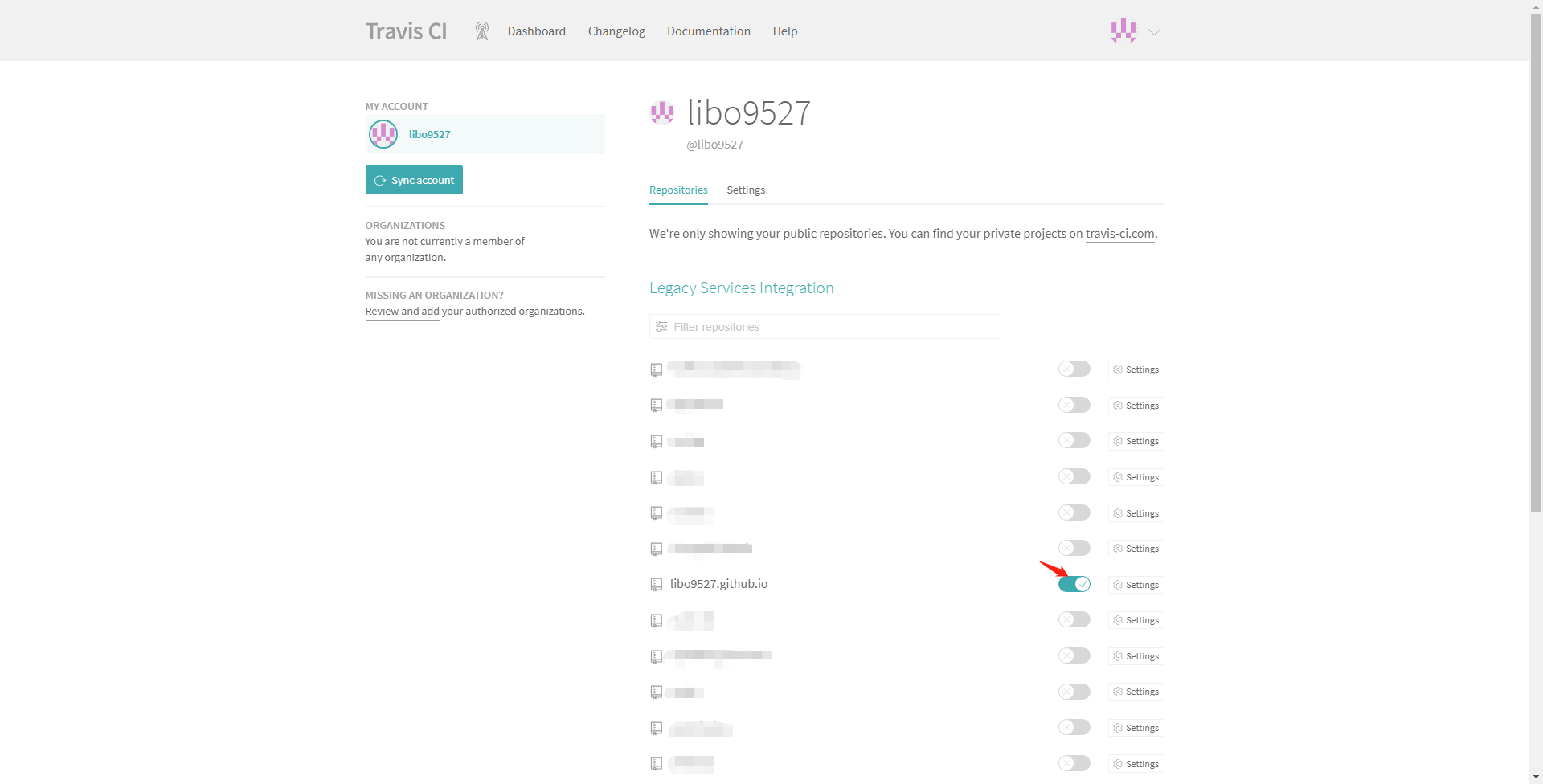
Task: Click the filter icon in repositories search box
Action: pos(661,327)
